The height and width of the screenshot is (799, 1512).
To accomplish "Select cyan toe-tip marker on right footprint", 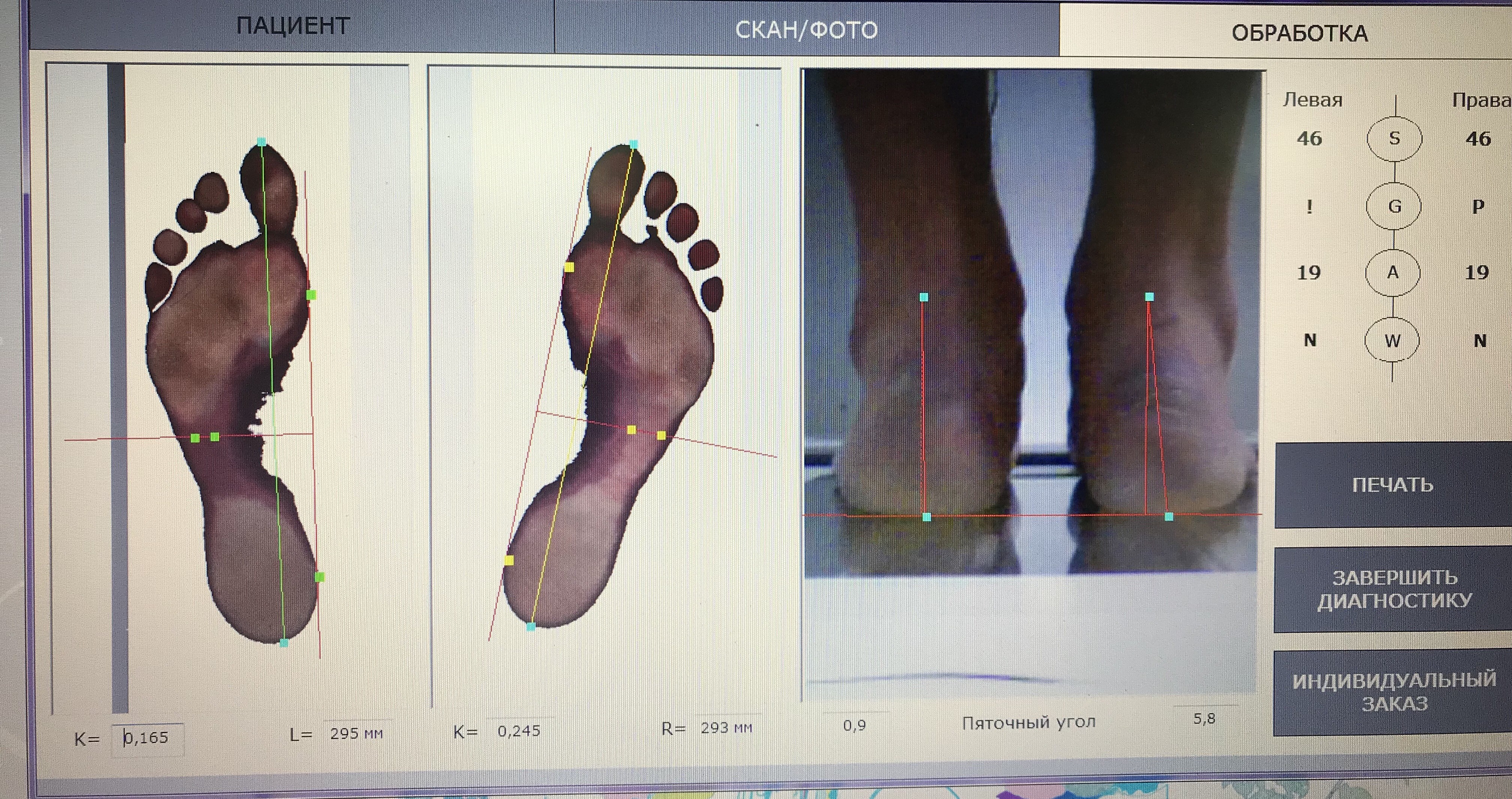I will [633, 144].
